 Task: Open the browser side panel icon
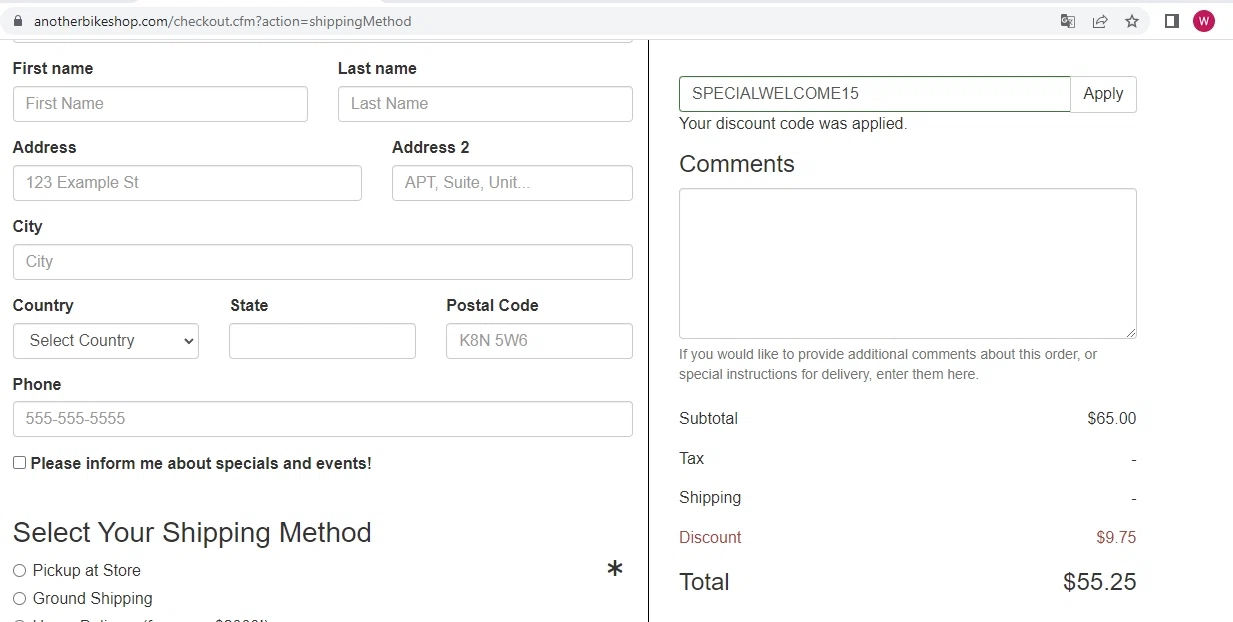[x=1172, y=21]
